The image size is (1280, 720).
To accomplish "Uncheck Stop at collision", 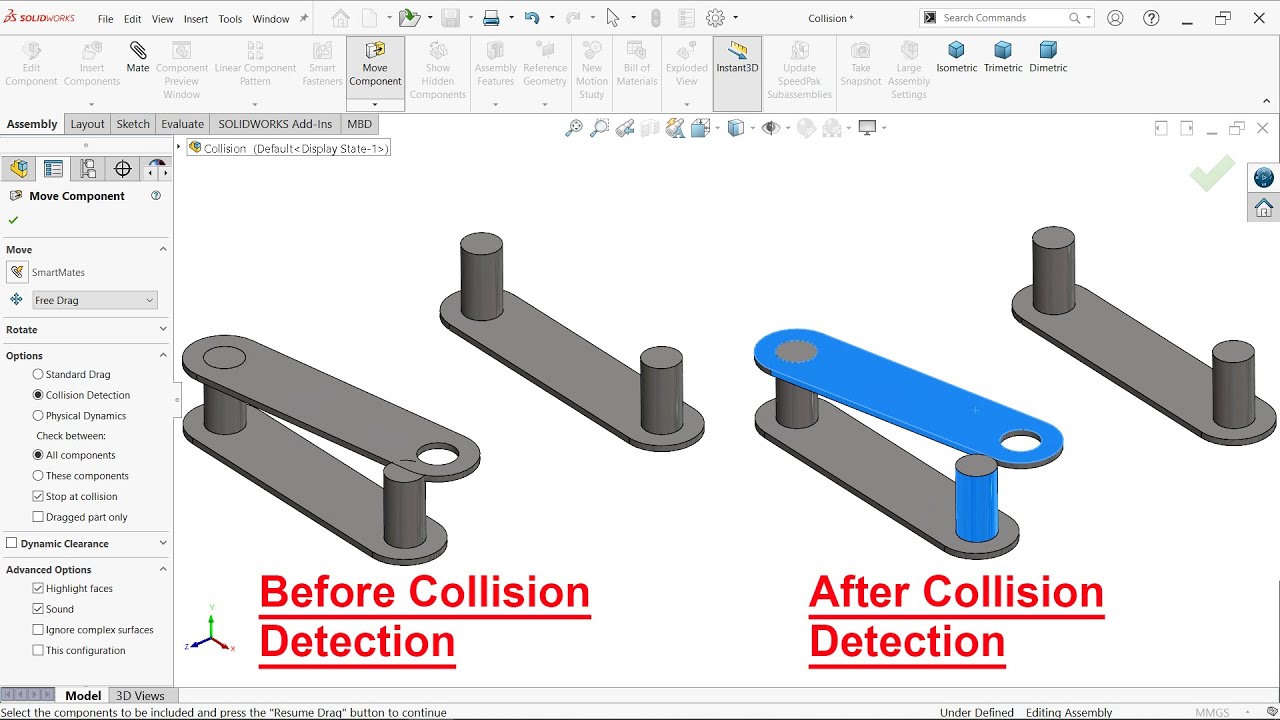I will pyautogui.click(x=38, y=496).
